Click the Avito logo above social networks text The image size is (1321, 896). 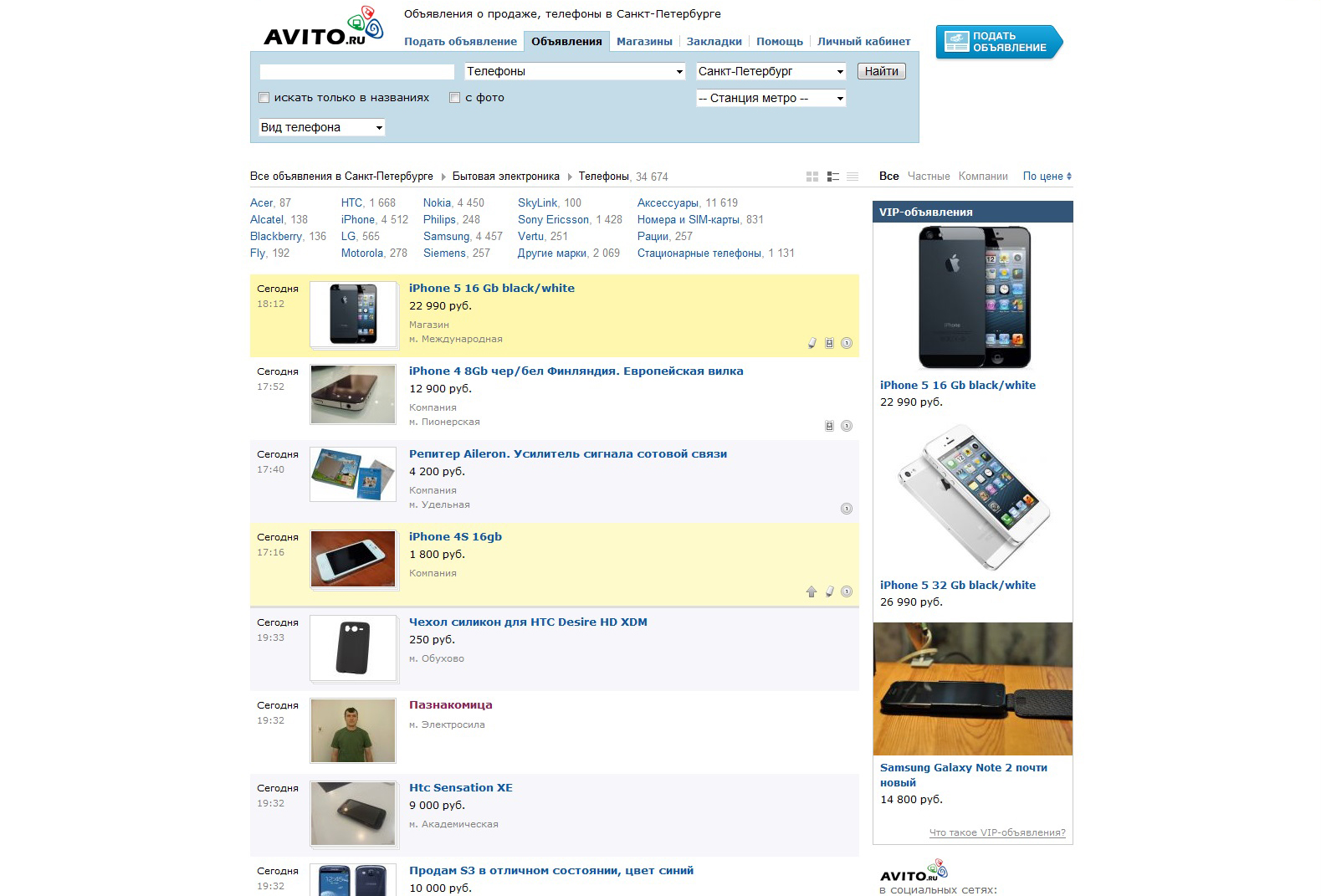point(914,871)
